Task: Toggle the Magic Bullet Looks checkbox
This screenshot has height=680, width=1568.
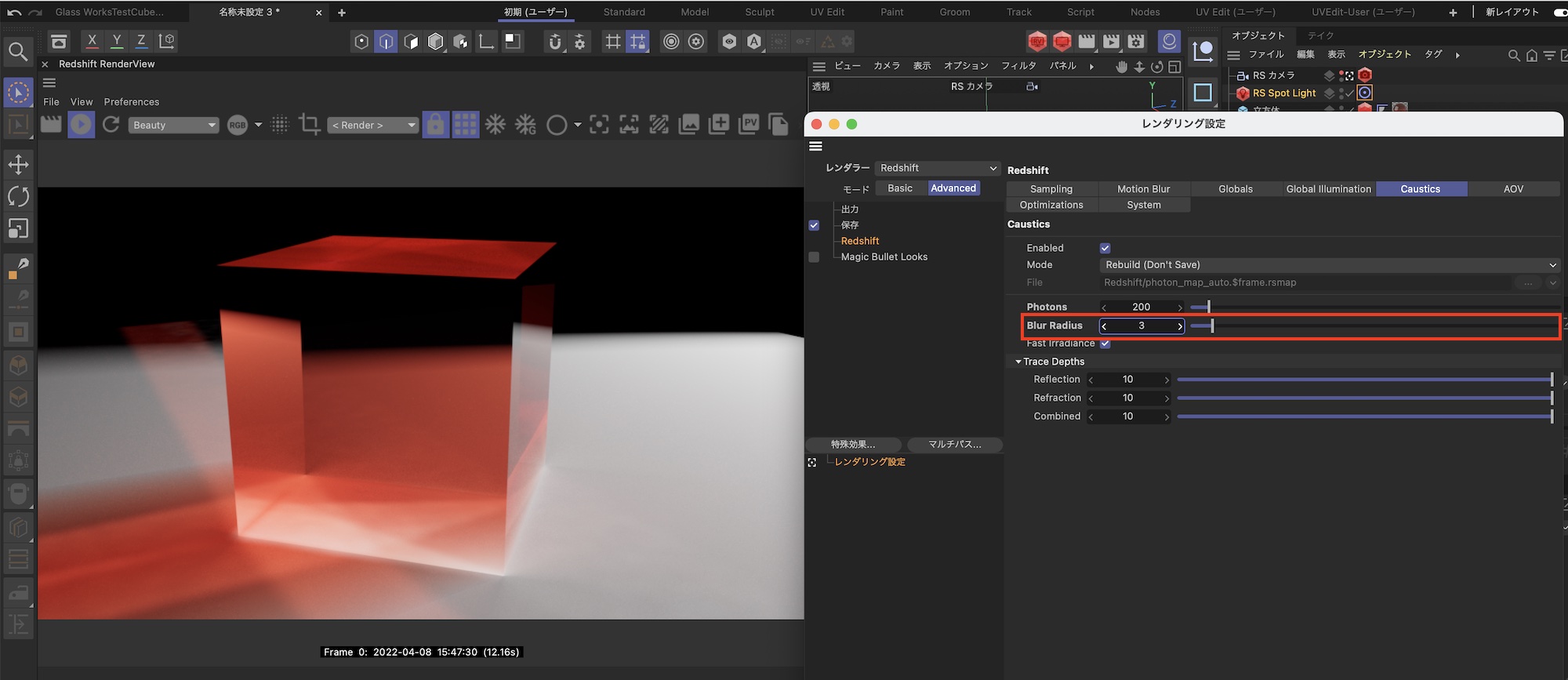Action: tap(814, 257)
